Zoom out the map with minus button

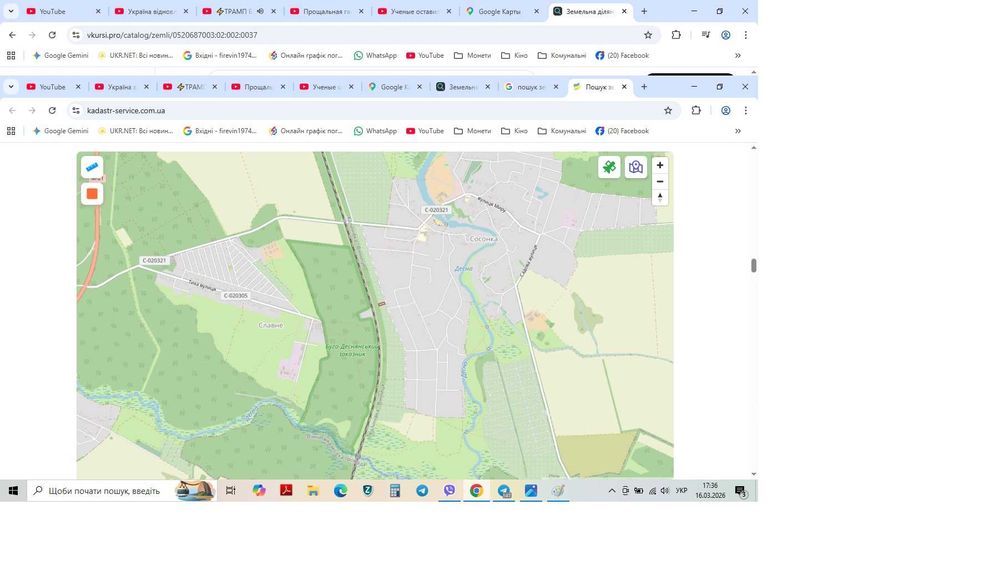pos(660,182)
